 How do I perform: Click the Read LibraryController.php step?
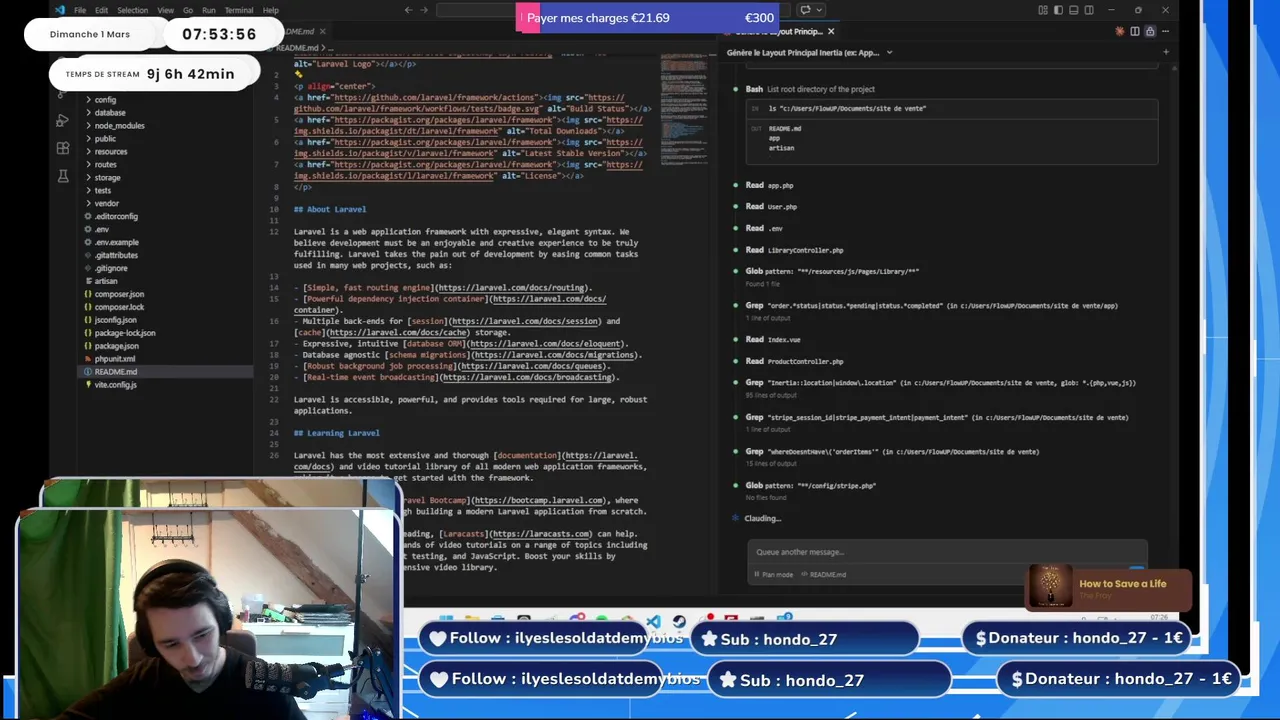[x=794, y=250]
